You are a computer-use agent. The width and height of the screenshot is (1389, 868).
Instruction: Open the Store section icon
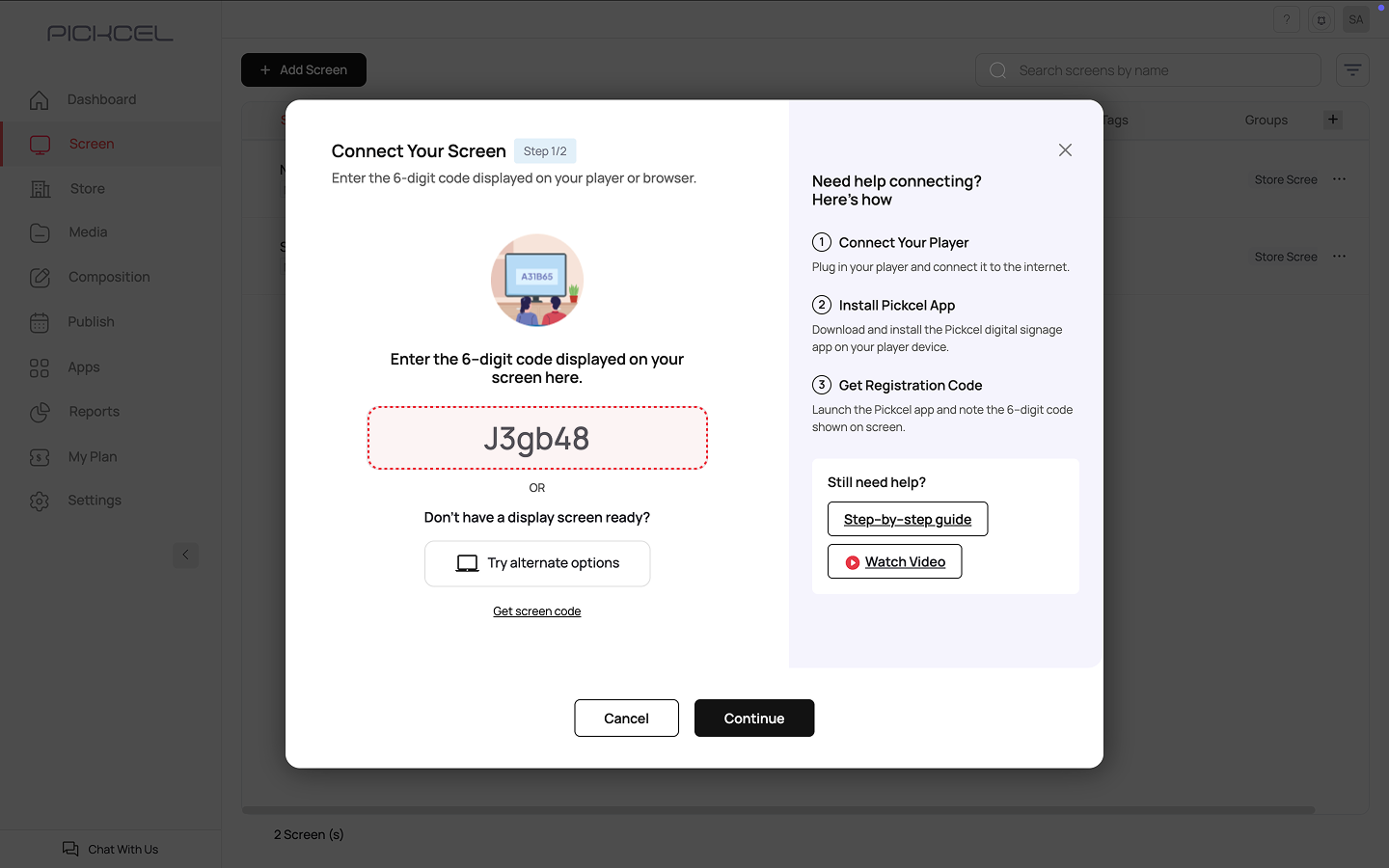point(41,189)
